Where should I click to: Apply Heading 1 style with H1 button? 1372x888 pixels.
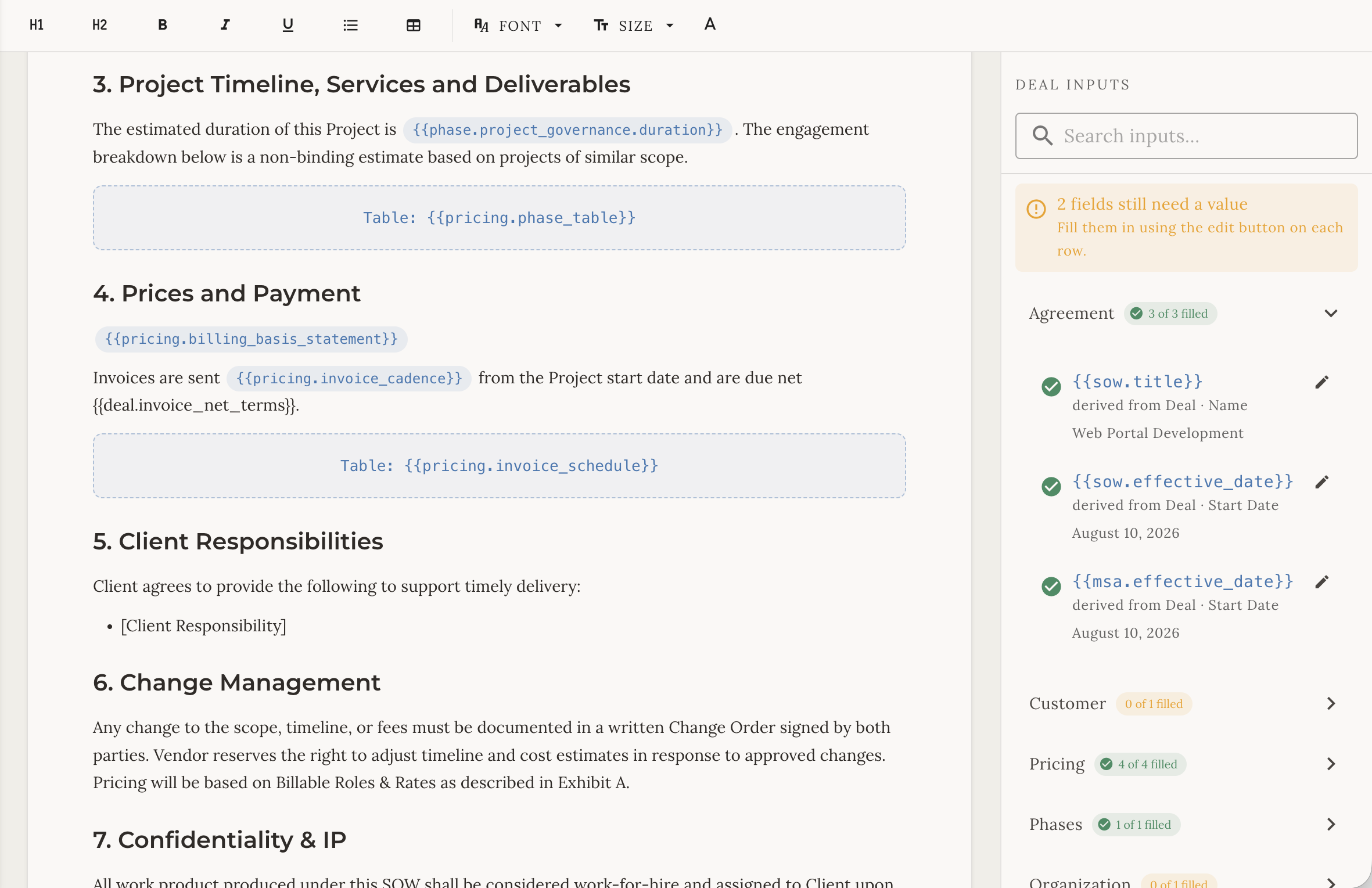37,25
